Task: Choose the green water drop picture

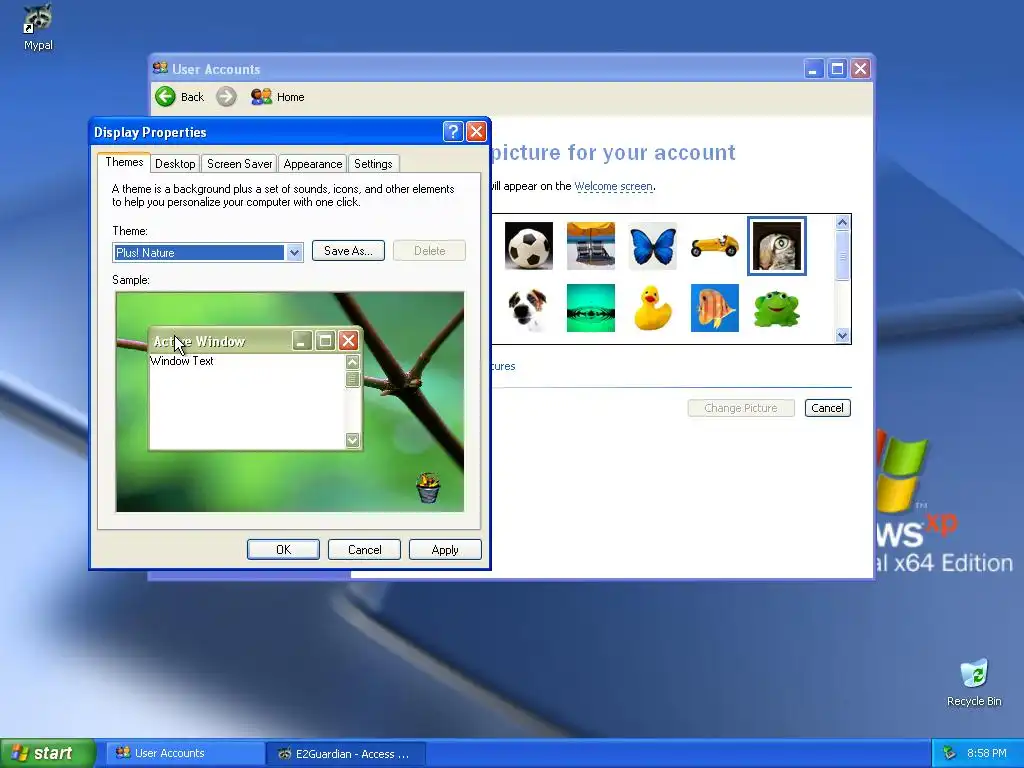Action: (x=590, y=308)
